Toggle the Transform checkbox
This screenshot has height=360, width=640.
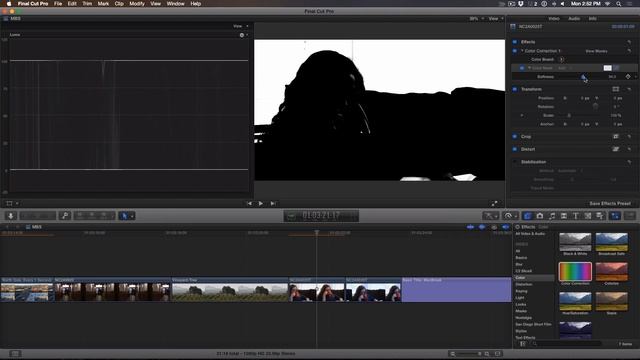pyautogui.click(x=515, y=89)
